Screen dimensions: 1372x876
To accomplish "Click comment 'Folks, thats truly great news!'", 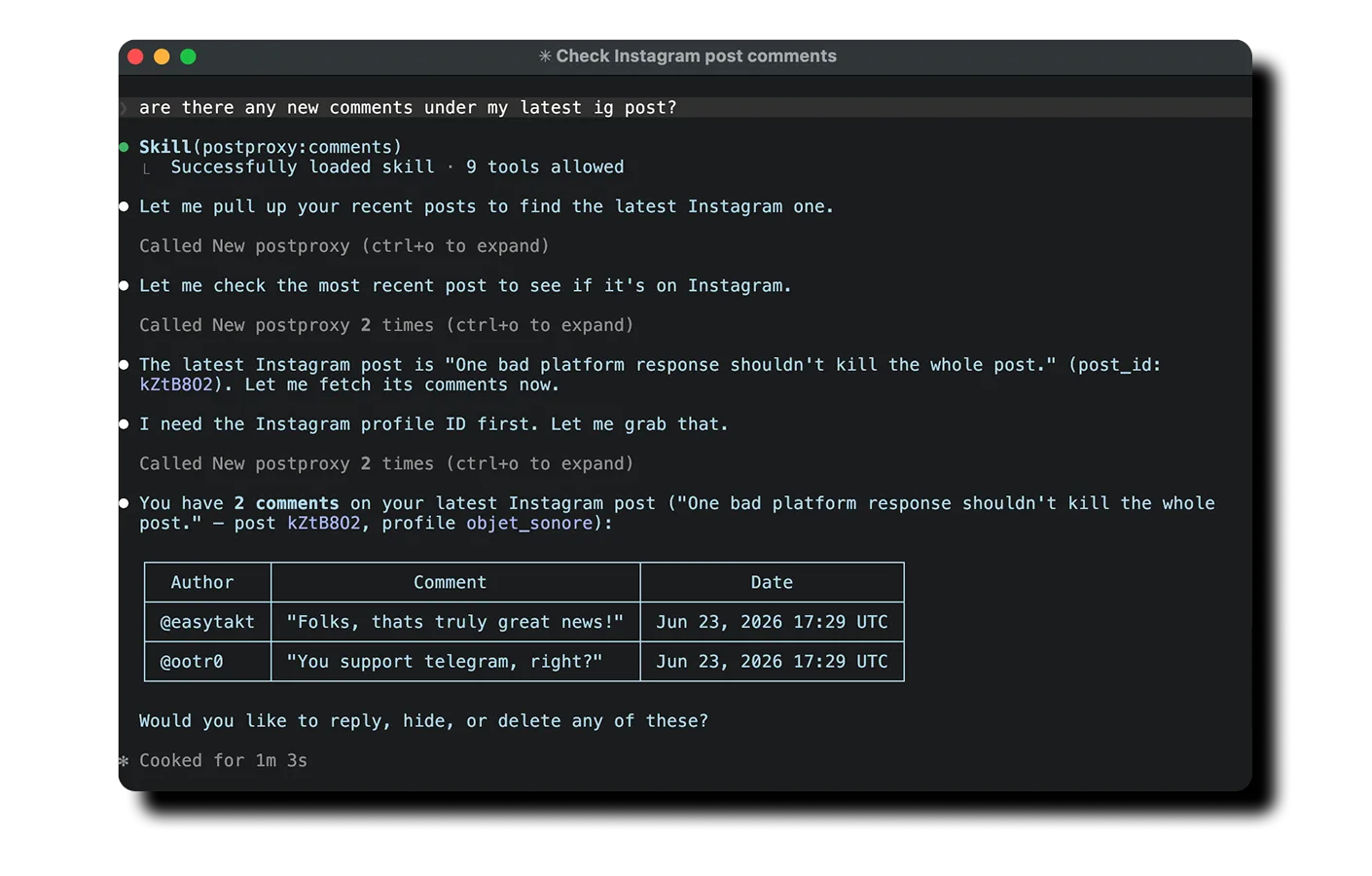I will [455, 622].
